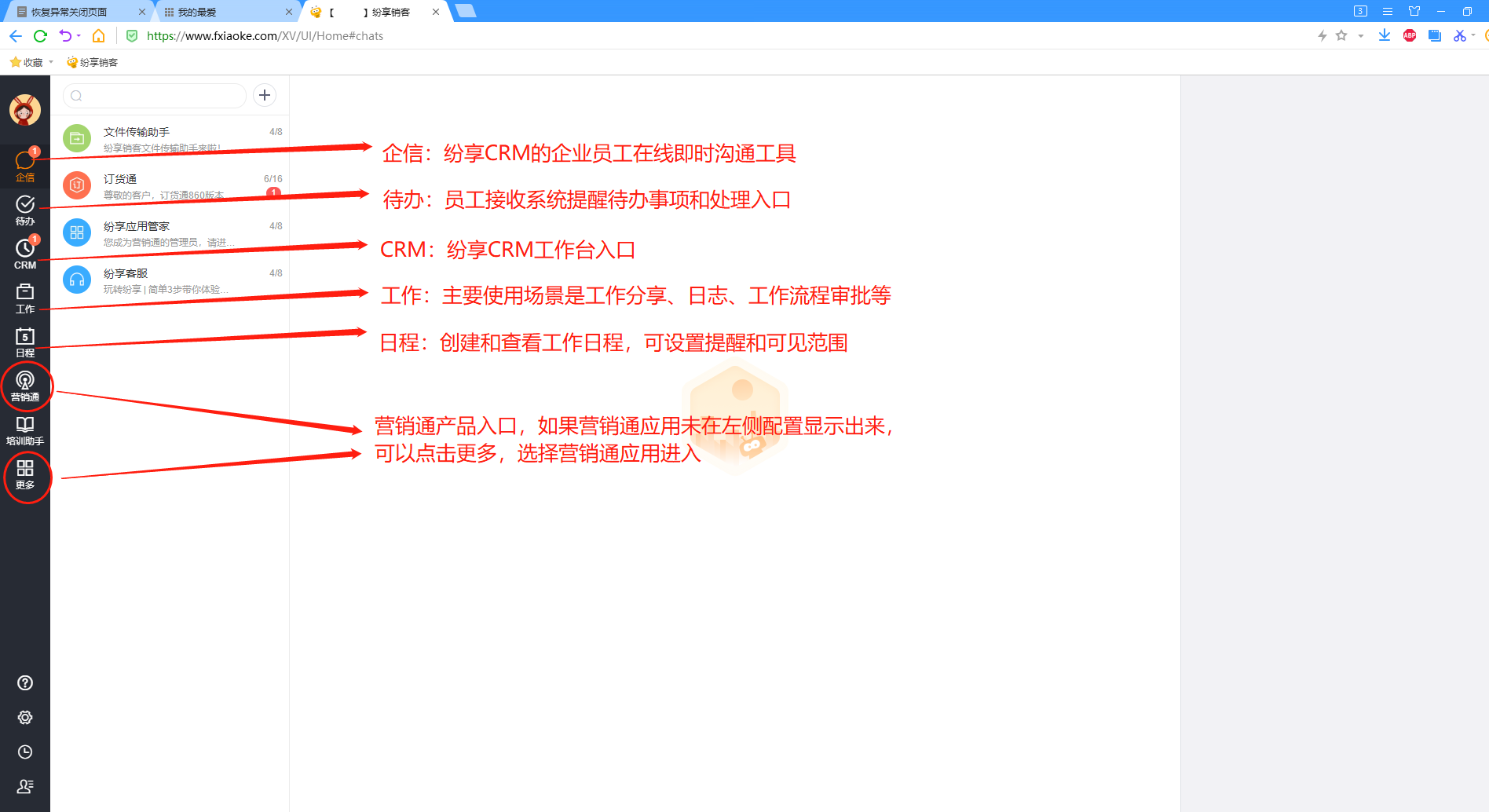Image resolution: width=1489 pixels, height=812 pixels.
Task: Open the browser hamburger menu icon
Action: coord(1388,11)
